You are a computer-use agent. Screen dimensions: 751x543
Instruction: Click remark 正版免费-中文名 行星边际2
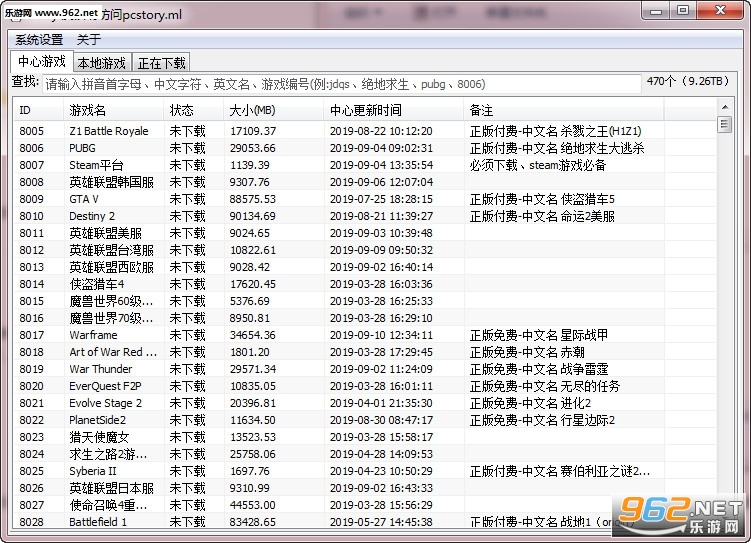(x=542, y=420)
